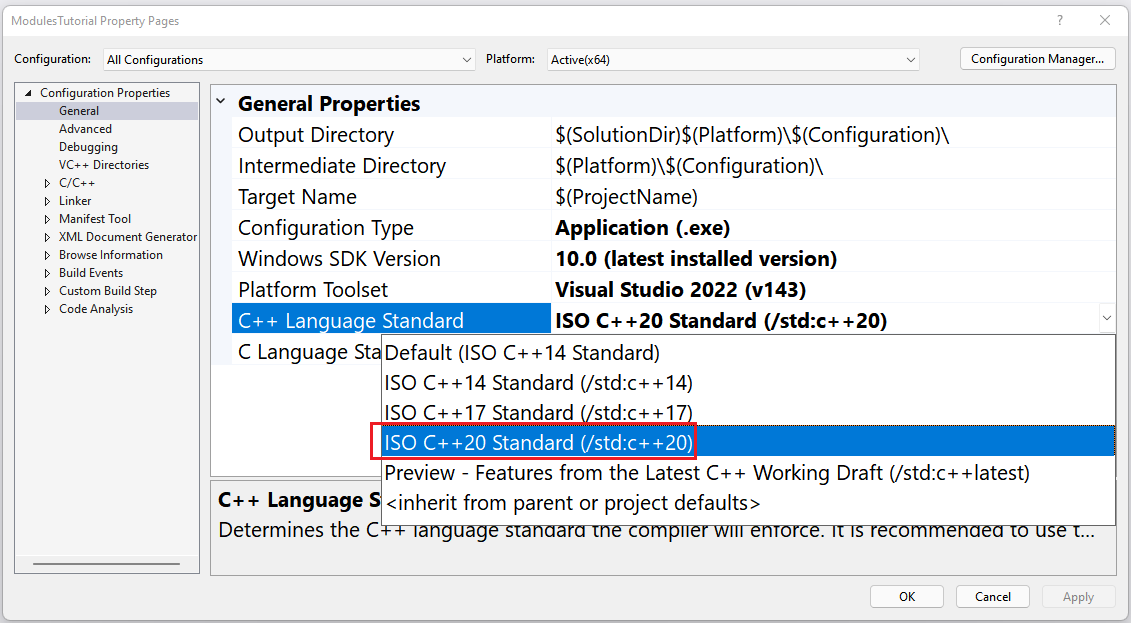Collapse the General Properties section
This screenshot has width=1131, height=623.
(x=222, y=103)
